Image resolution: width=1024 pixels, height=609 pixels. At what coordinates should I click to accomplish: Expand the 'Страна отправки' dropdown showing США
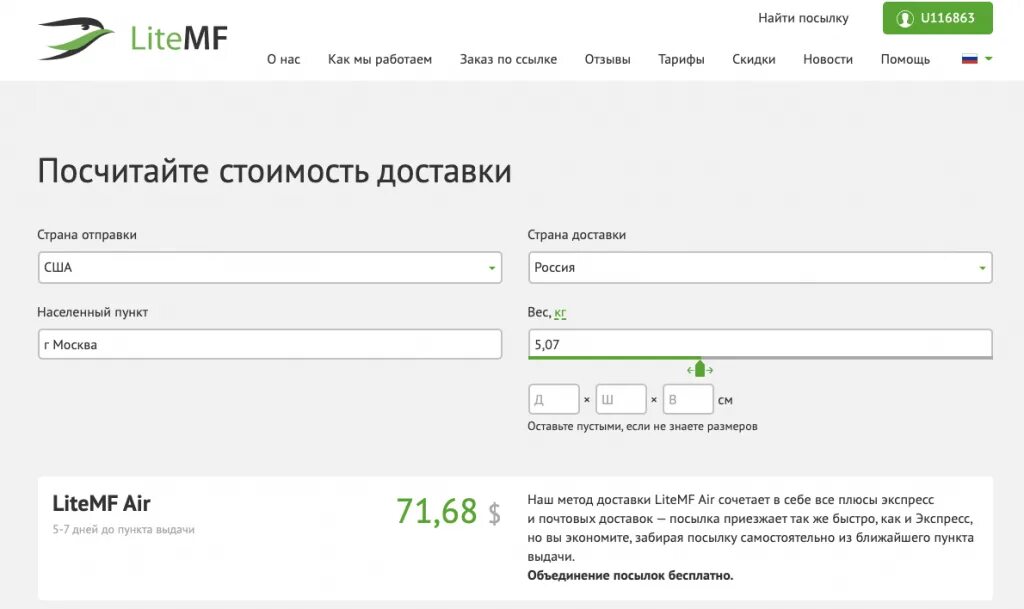coord(270,268)
